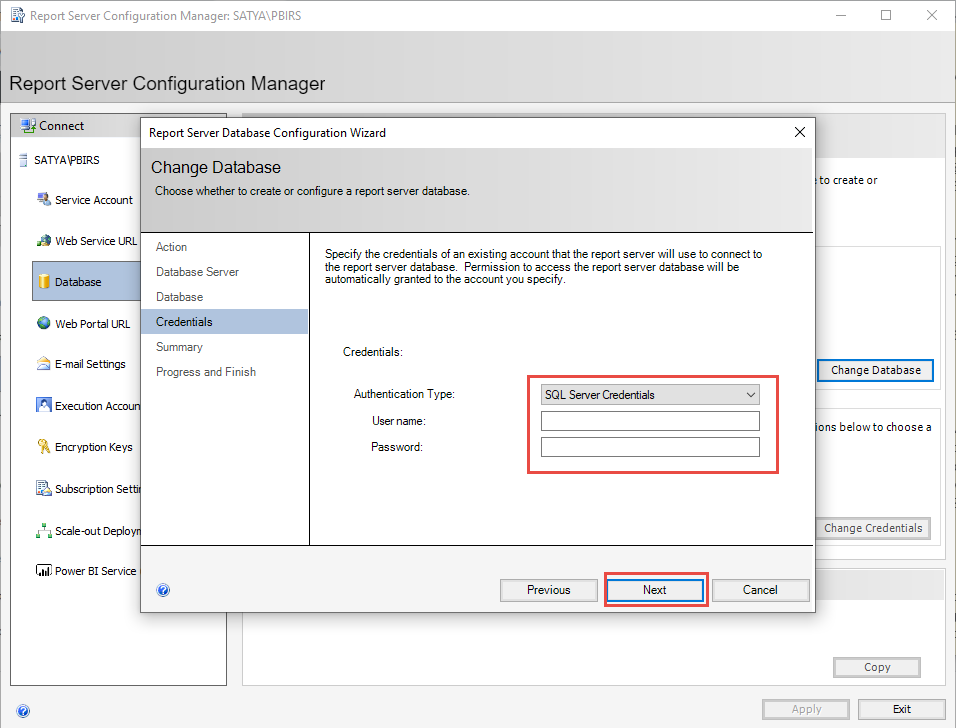Open Power BI Service settings
956x728 pixels.
[93, 570]
